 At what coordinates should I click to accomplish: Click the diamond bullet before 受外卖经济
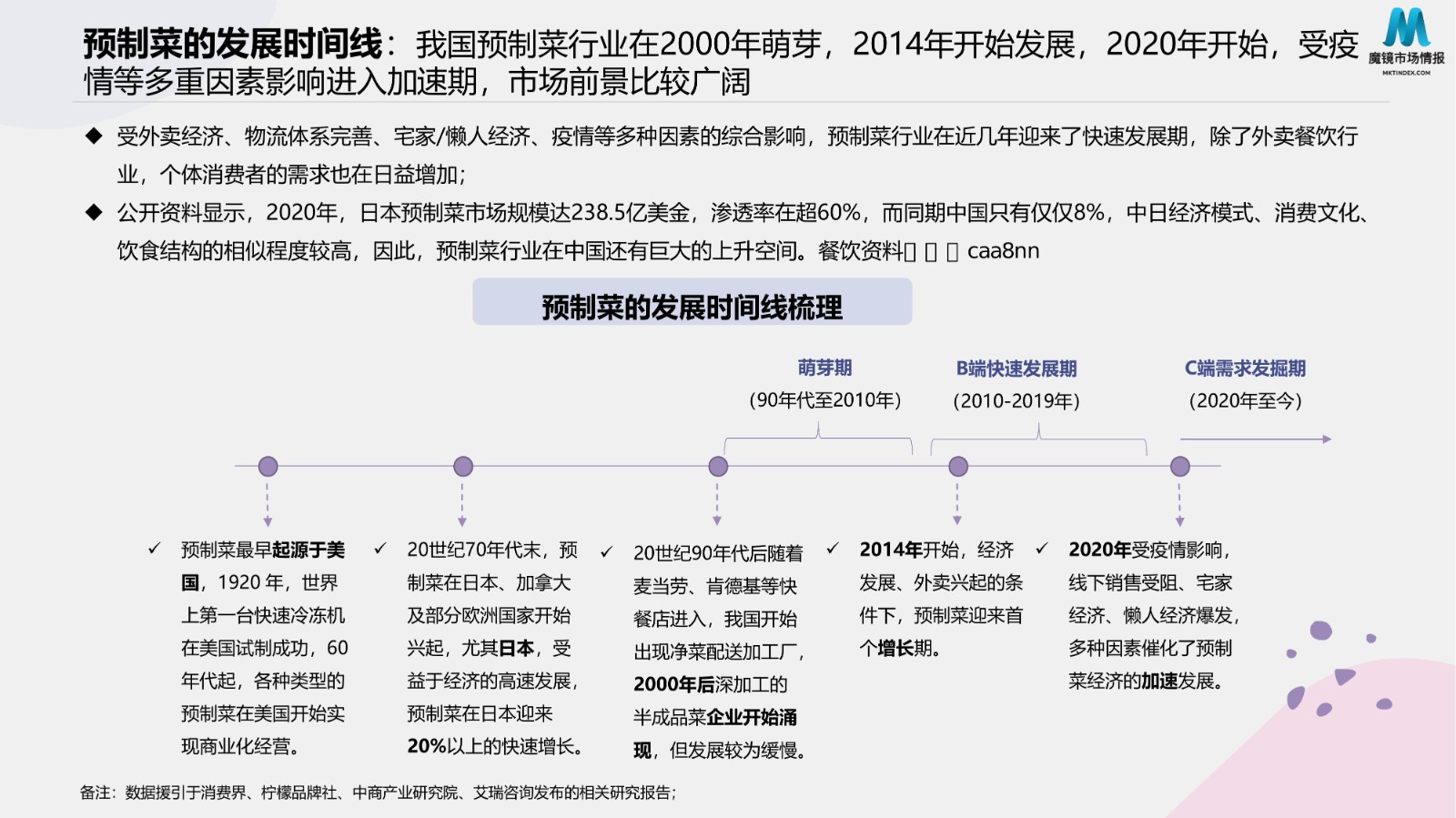(93, 136)
